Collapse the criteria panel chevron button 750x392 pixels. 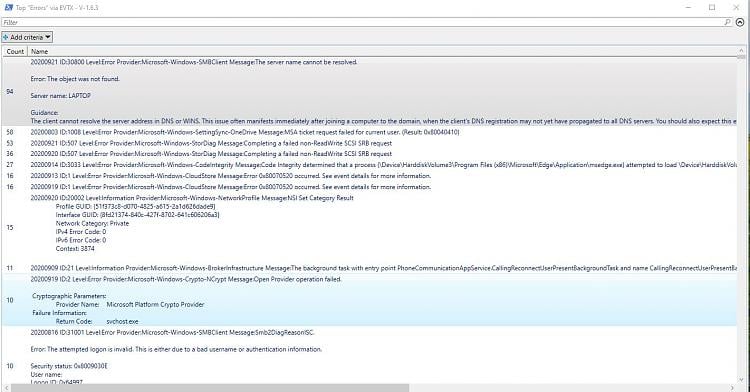740,22
